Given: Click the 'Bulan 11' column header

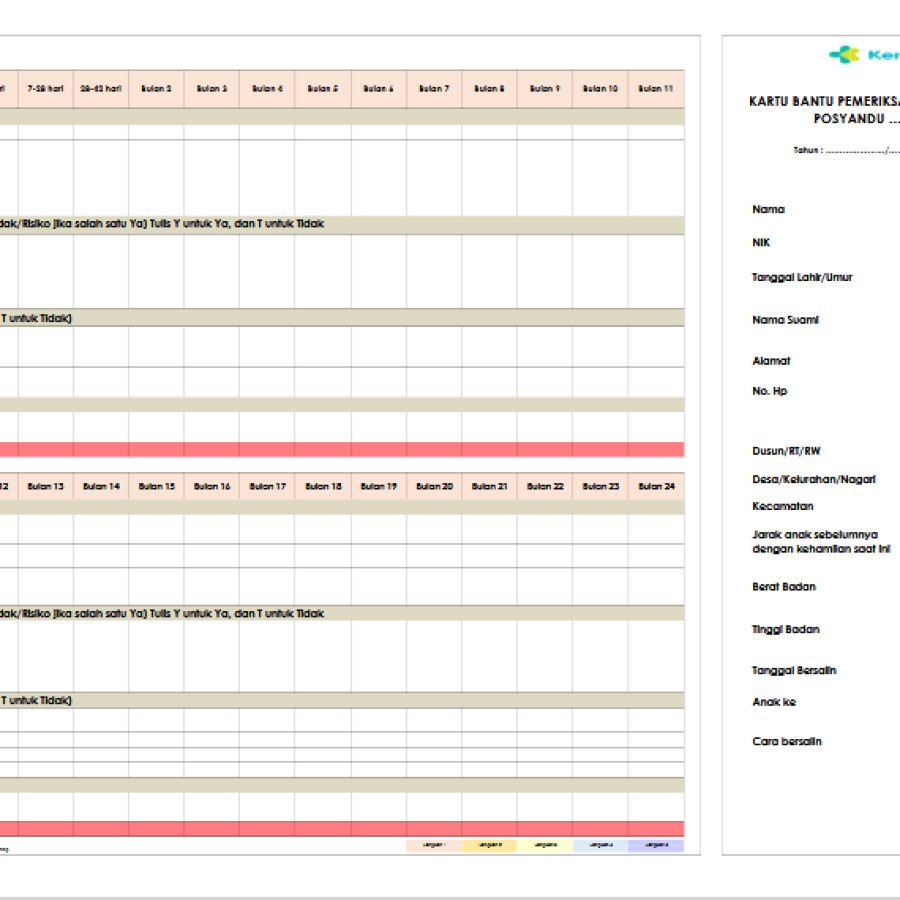Looking at the screenshot, I should (656, 89).
